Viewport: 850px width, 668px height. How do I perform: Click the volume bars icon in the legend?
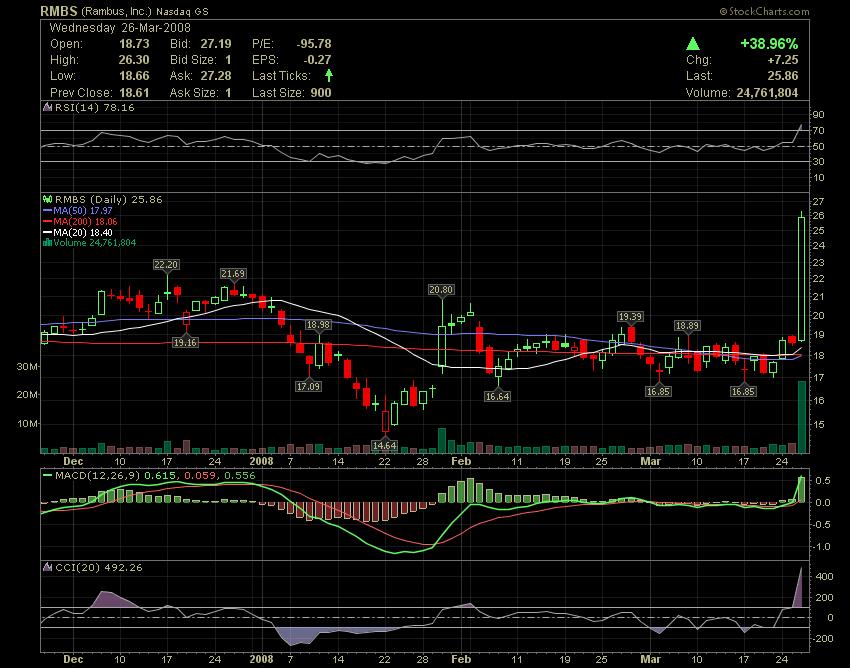pos(48,243)
